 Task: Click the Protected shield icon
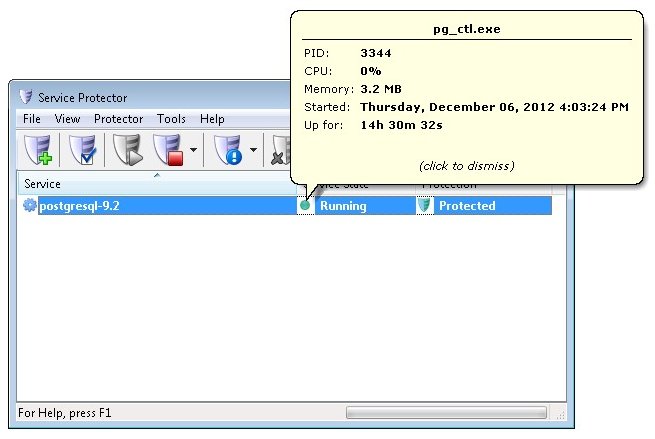click(x=424, y=205)
